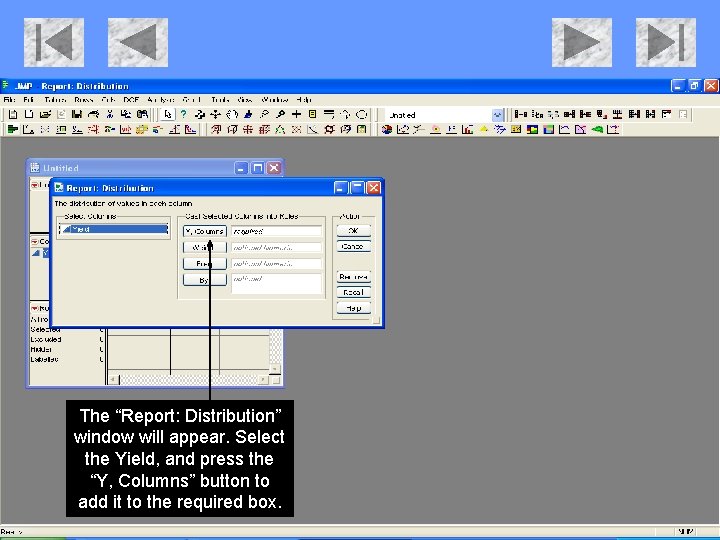The image size is (720, 540).
Task: Click OK in the Distribution dialog
Action: pyautogui.click(x=353, y=231)
